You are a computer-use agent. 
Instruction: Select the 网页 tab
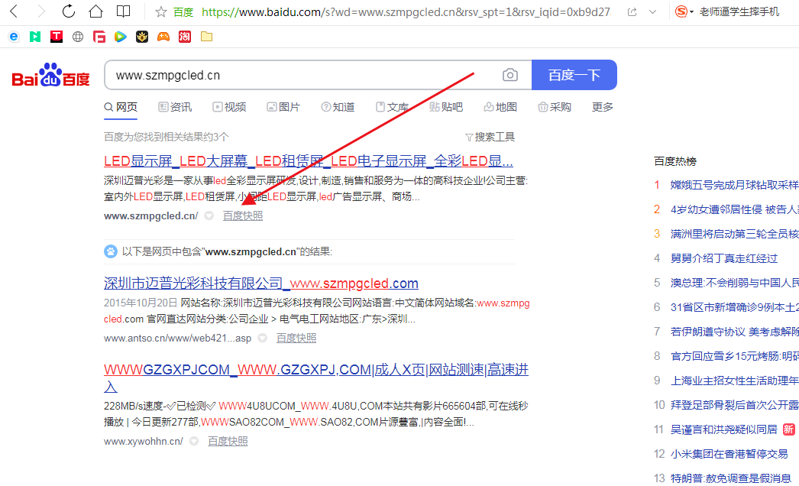point(121,107)
